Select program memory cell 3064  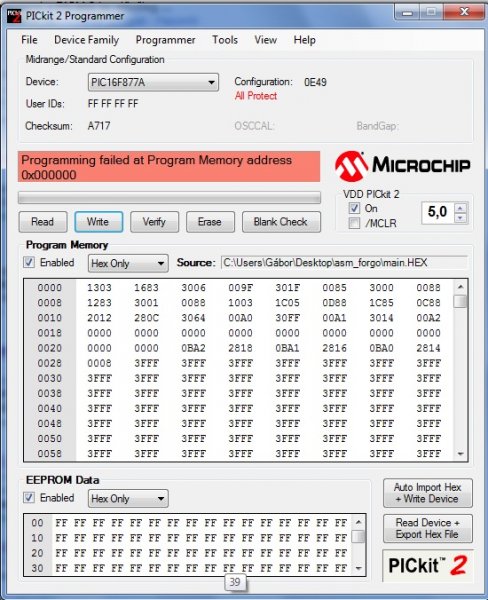[x=193, y=318]
